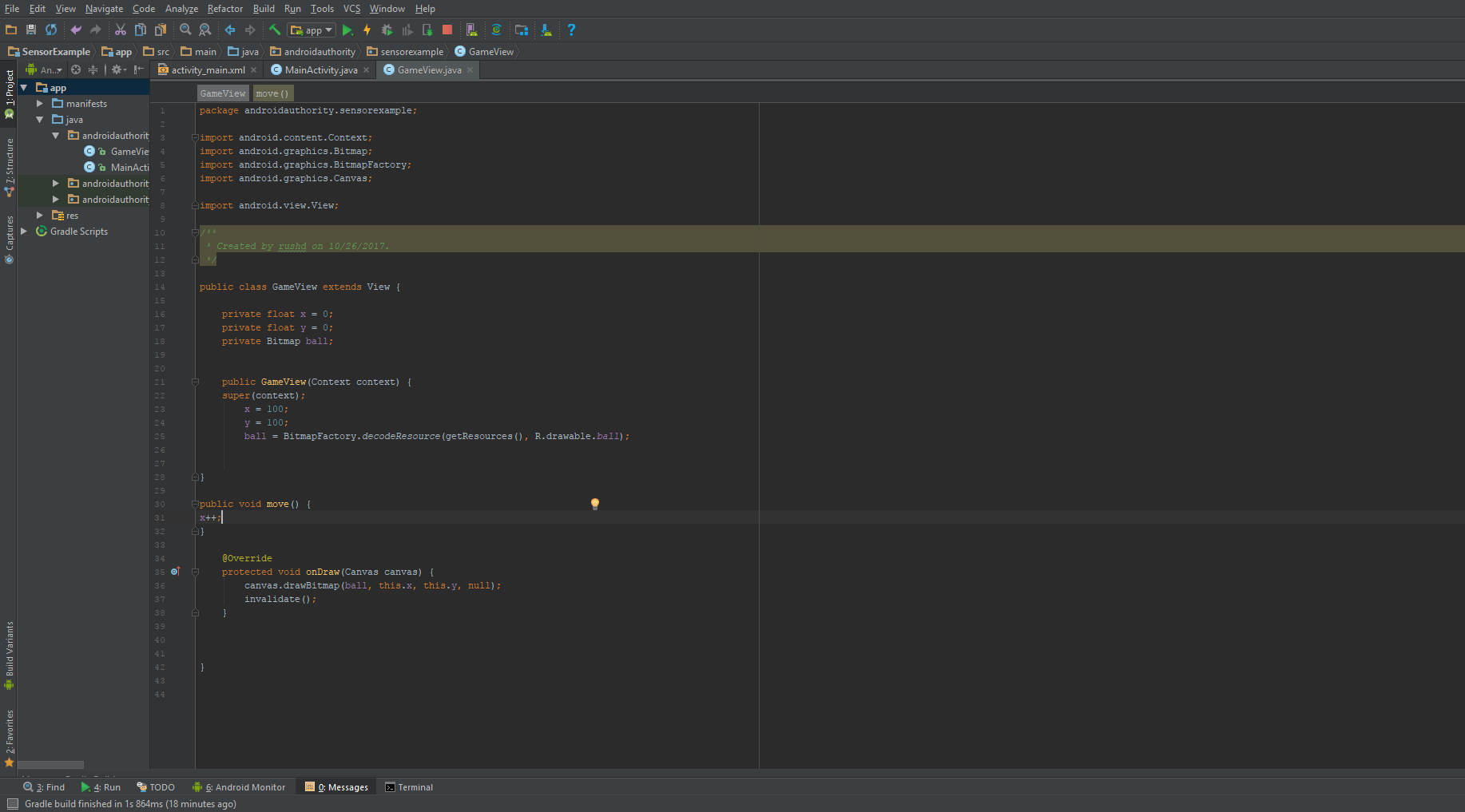Fold the GameView constructor code block in gutter
The height and width of the screenshot is (812, 1465).
(195, 382)
